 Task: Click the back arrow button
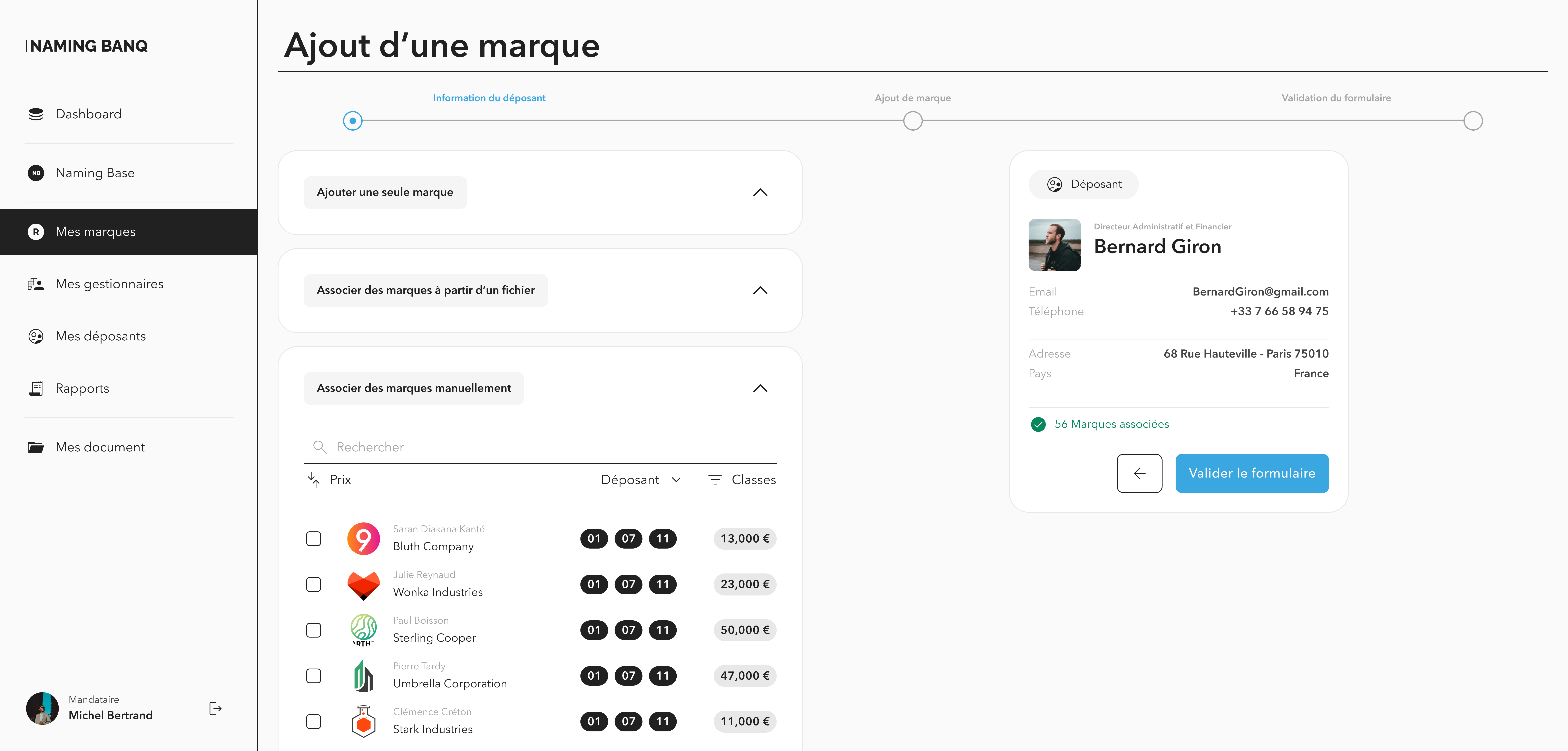1139,473
